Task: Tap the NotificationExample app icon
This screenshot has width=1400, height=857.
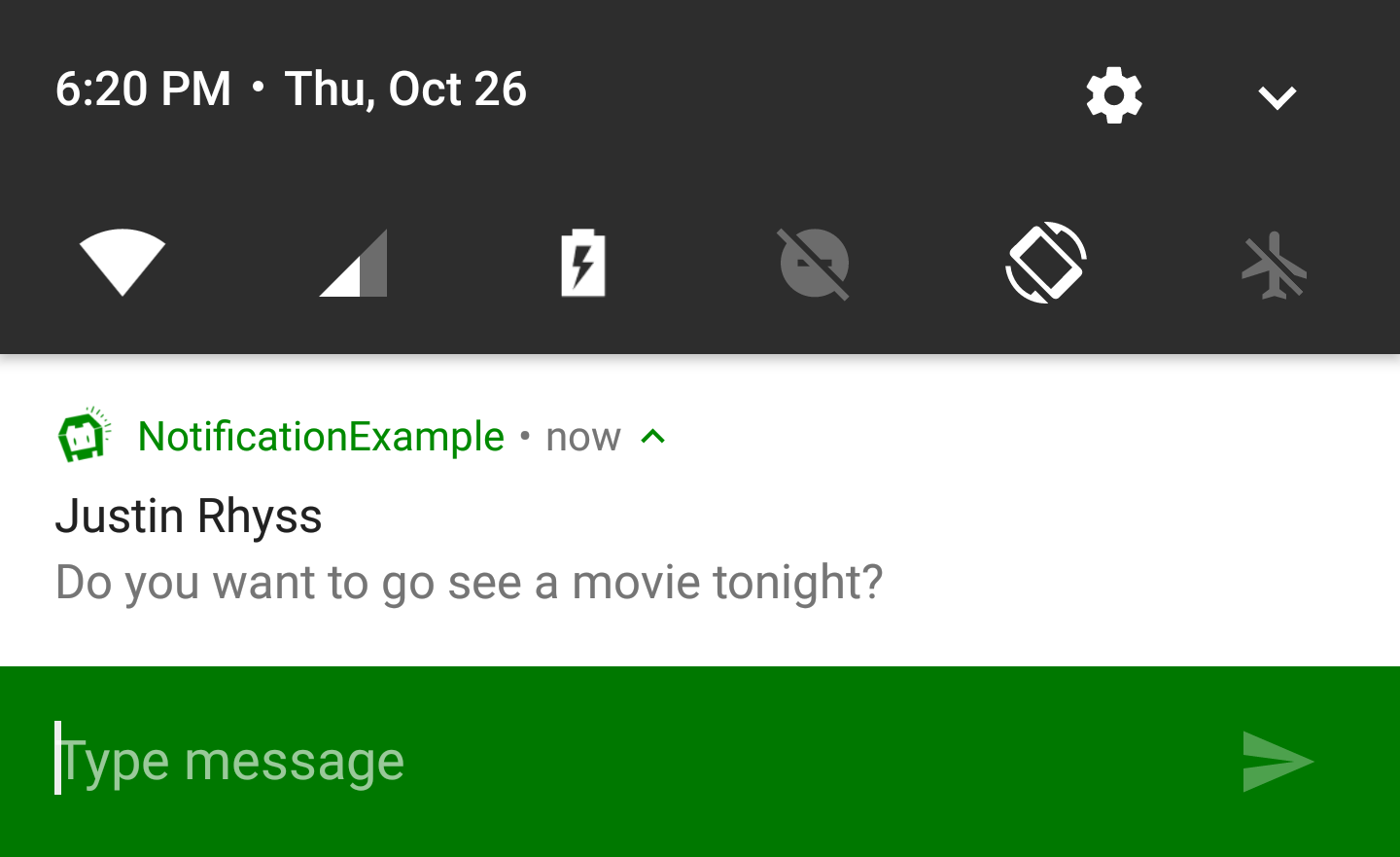Action: pyautogui.click(x=84, y=435)
